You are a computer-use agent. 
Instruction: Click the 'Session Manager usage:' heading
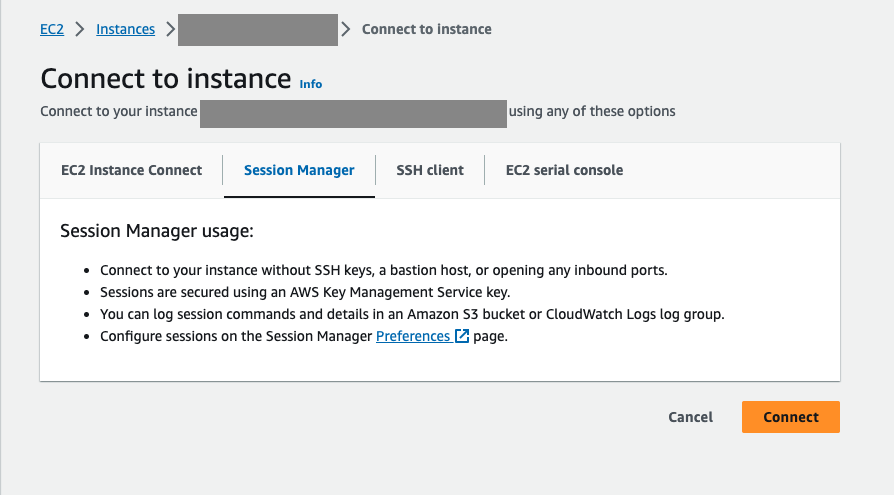coord(157,231)
